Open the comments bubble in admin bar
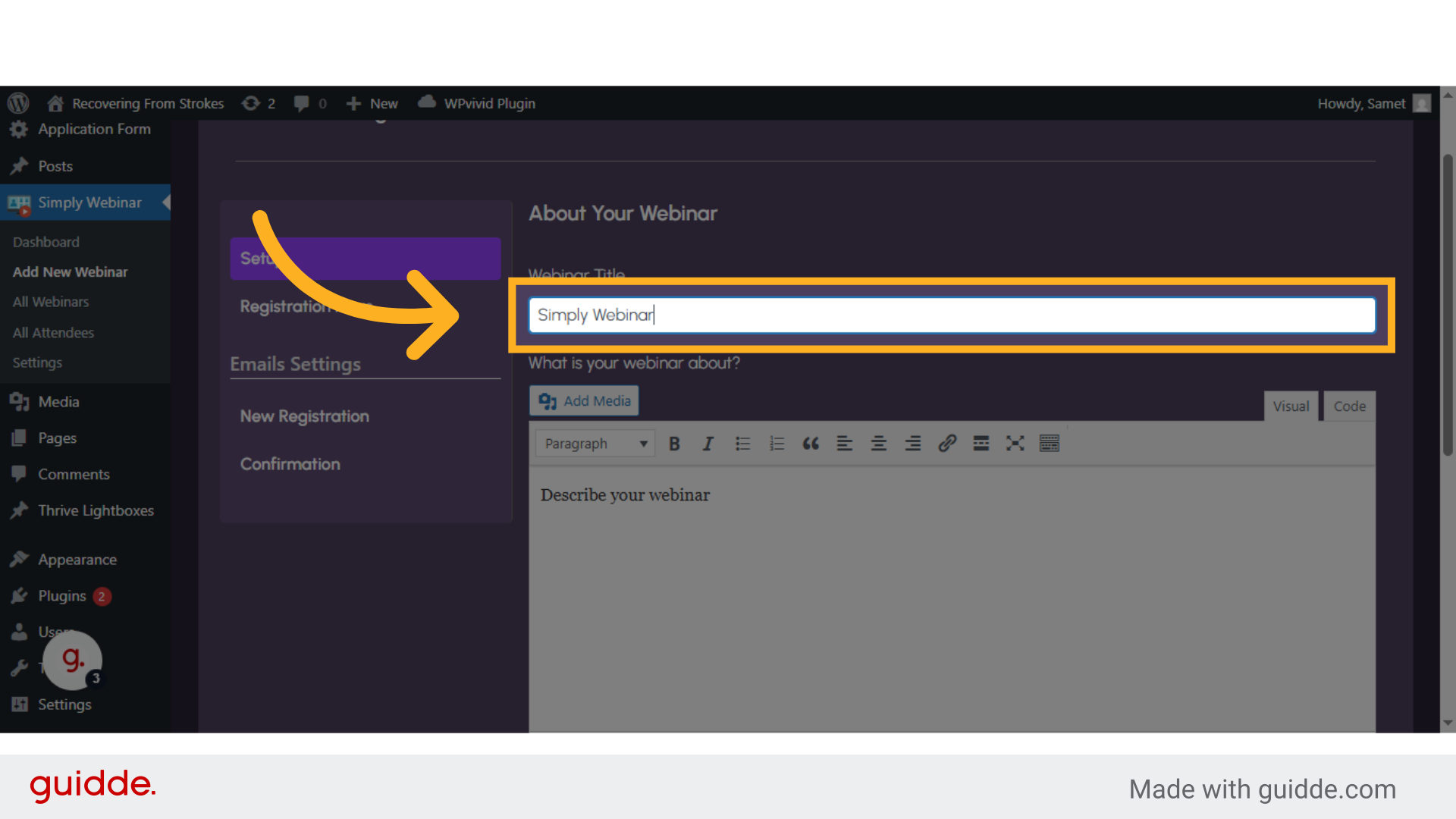The image size is (1456, 819). (310, 103)
